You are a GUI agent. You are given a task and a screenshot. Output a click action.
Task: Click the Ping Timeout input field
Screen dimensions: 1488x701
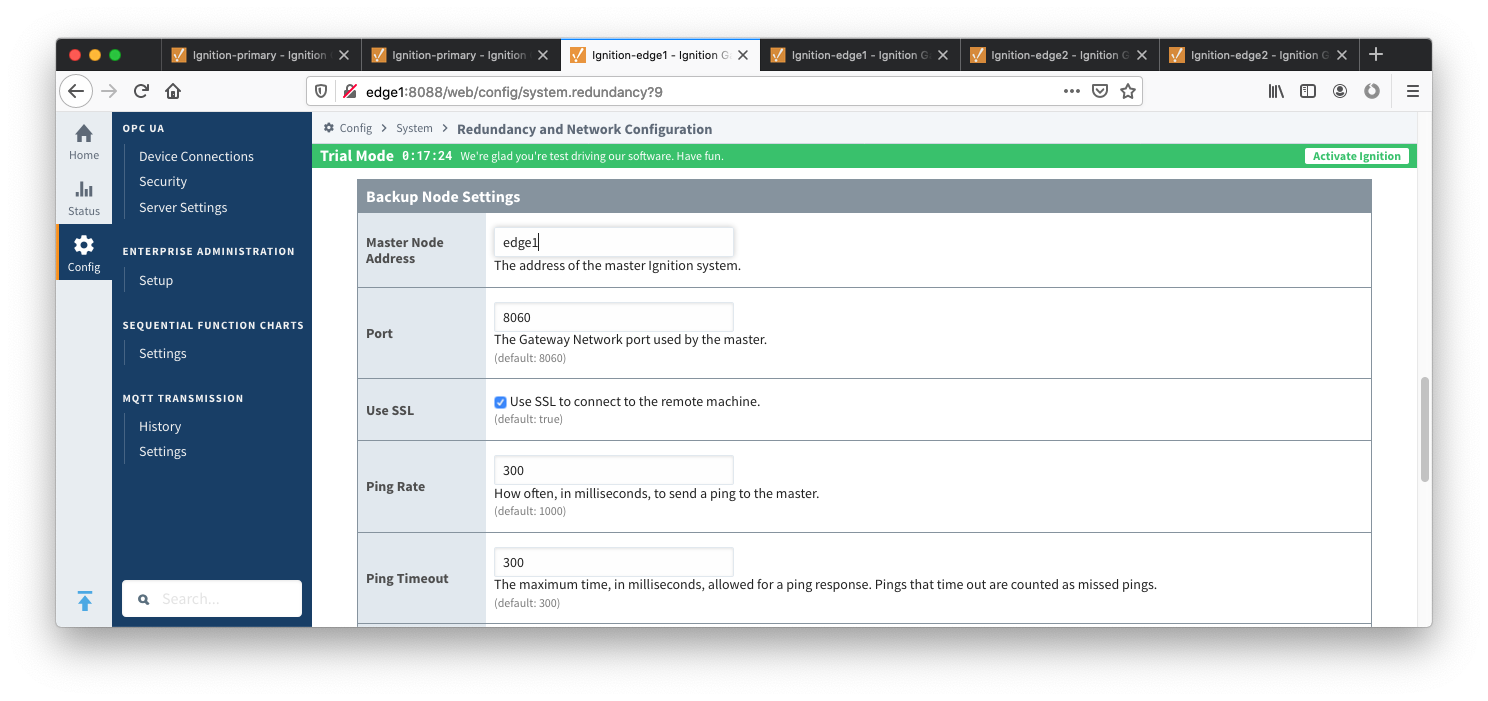[614, 562]
